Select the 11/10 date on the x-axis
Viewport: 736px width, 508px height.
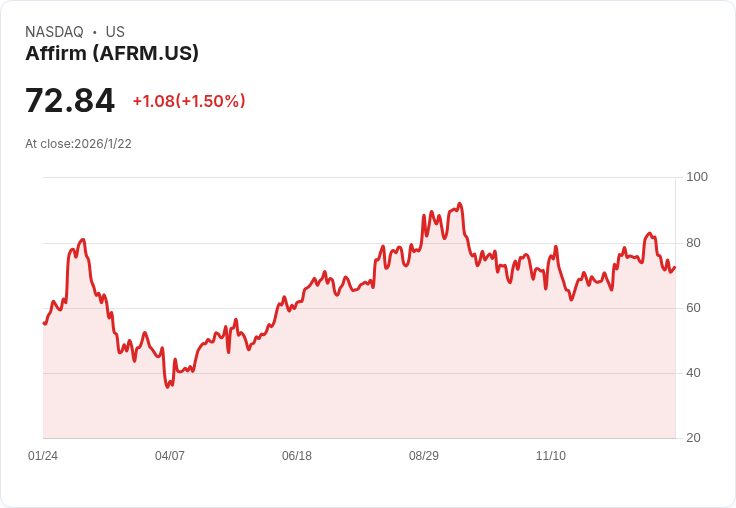(551, 456)
